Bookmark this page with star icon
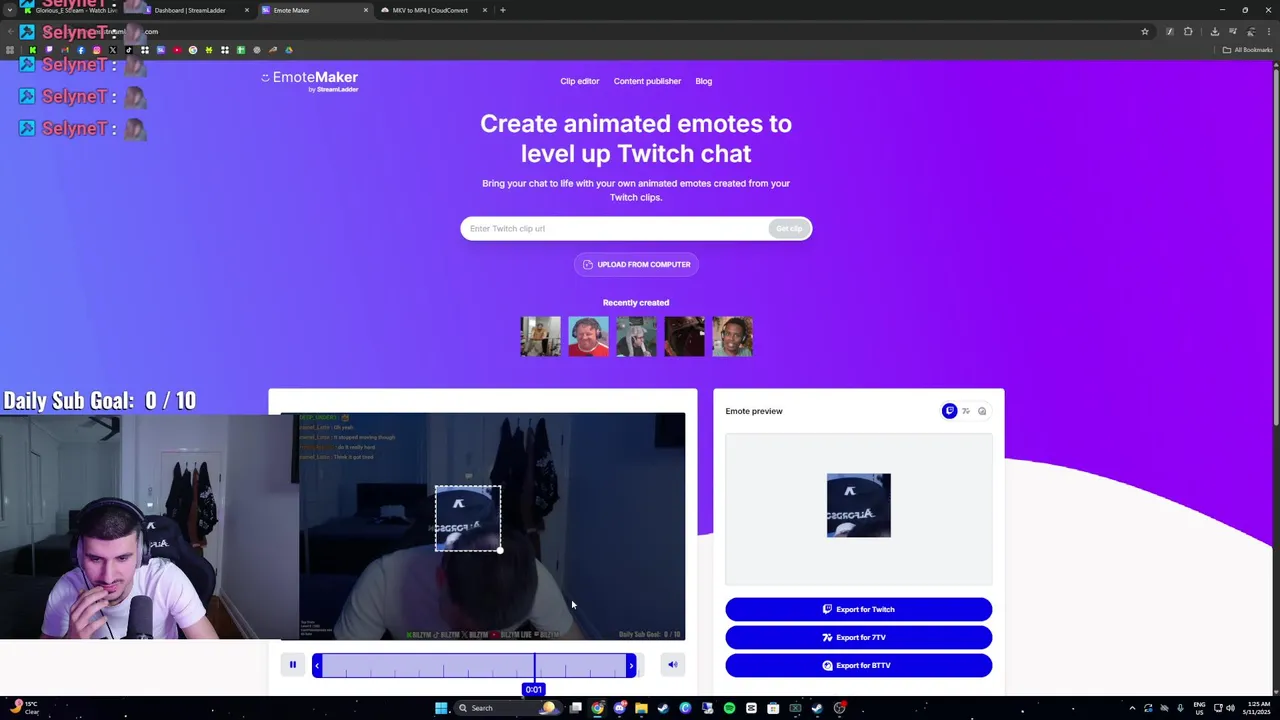Screen dimensions: 1280x720 pos(1145,31)
